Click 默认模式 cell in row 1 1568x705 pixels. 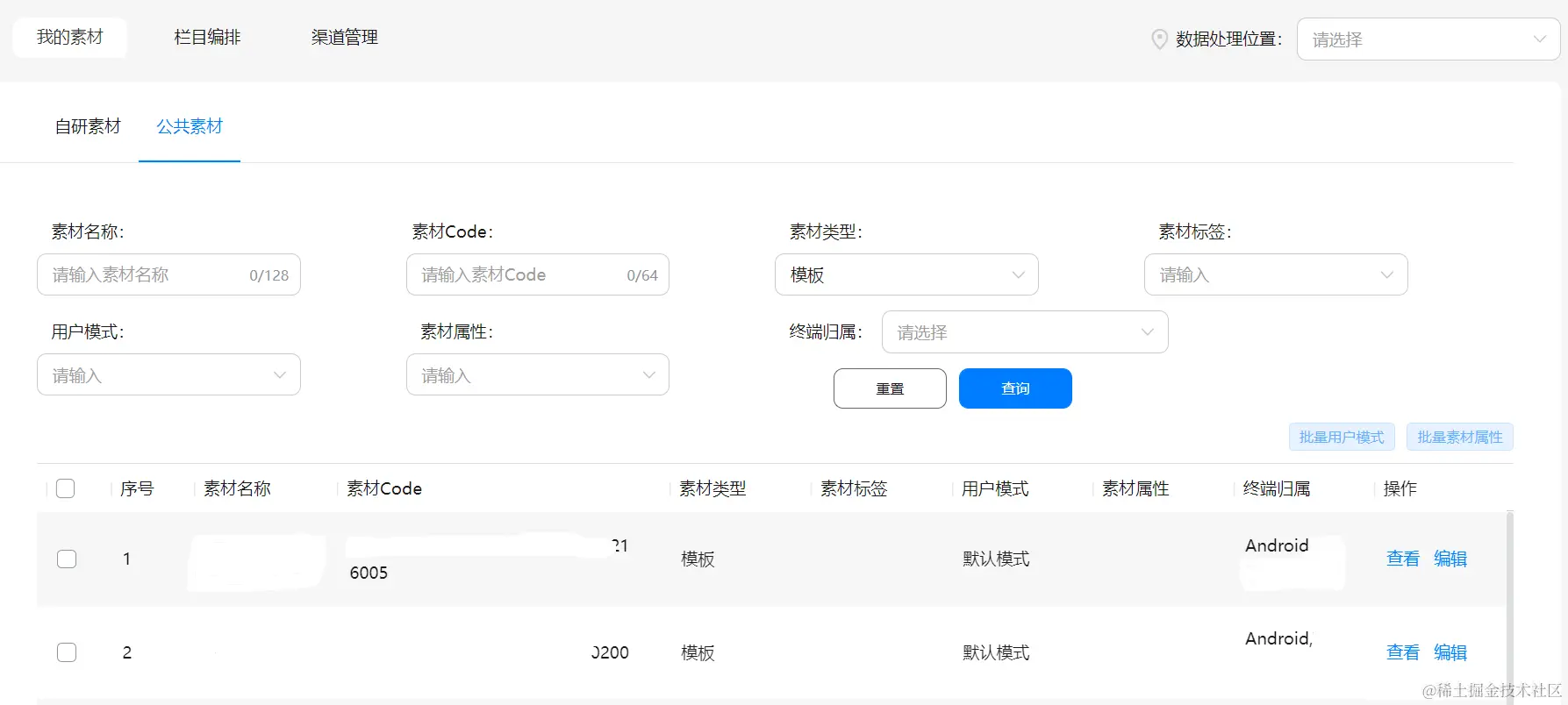[996, 559]
